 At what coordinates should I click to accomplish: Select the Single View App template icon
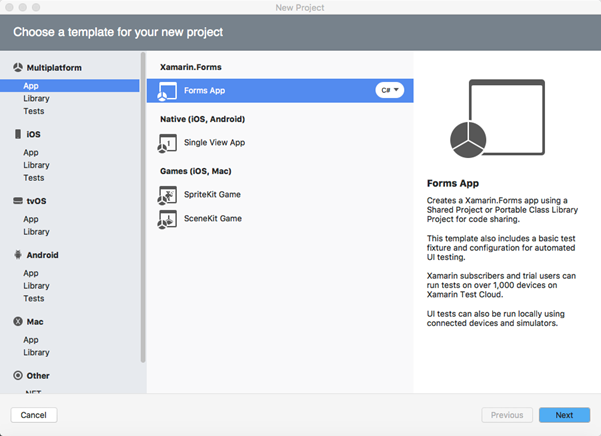point(167,143)
